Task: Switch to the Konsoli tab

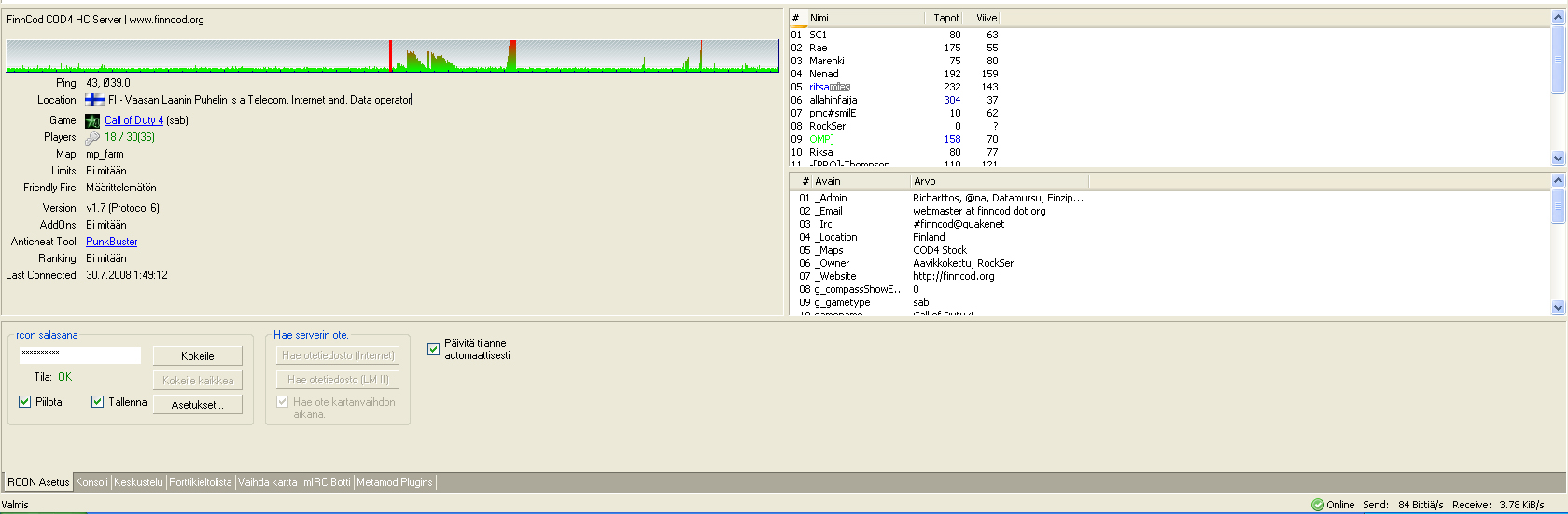Action: pyautogui.click(x=91, y=482)
